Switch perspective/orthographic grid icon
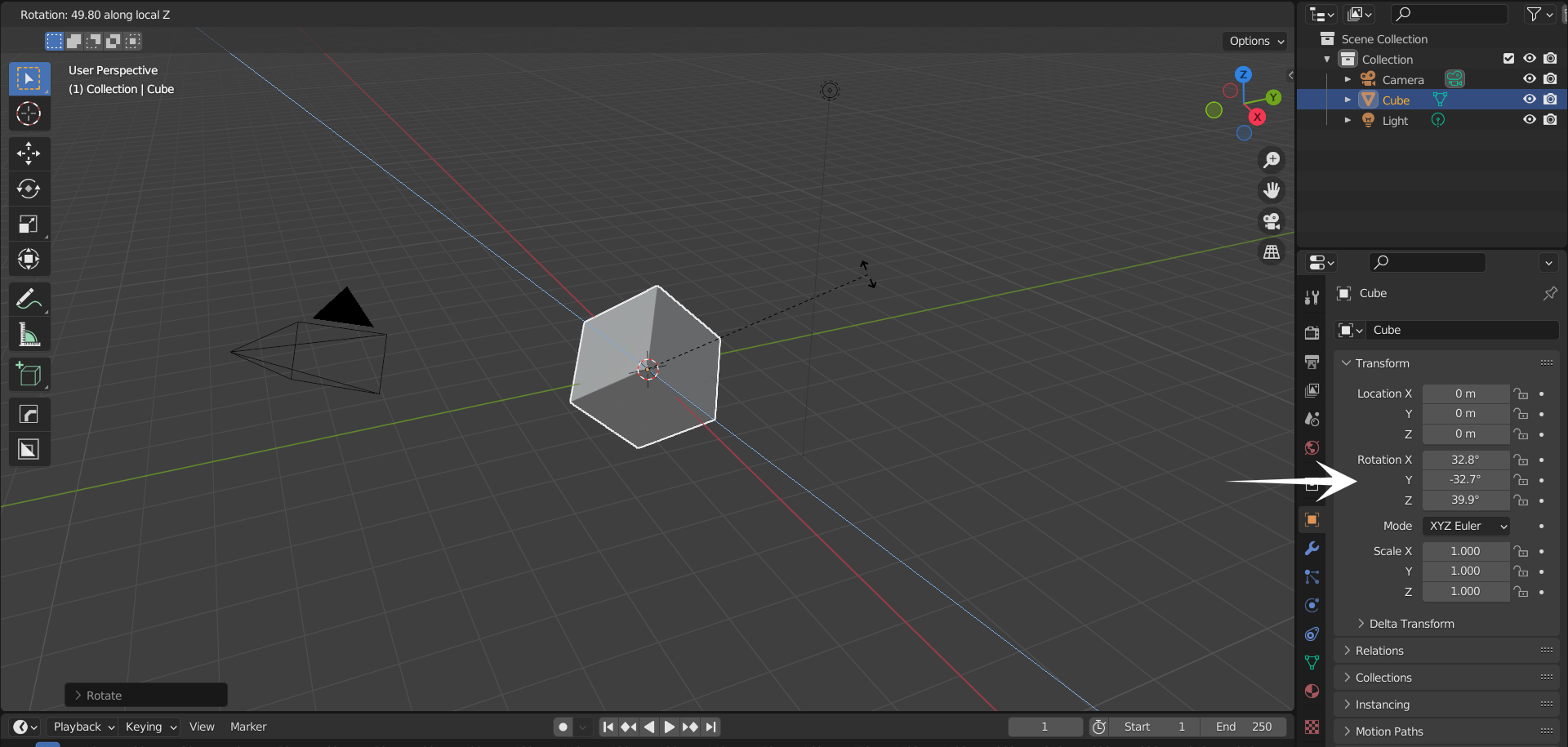This screenshot has width=1568, height=747. coord(1272,252)
